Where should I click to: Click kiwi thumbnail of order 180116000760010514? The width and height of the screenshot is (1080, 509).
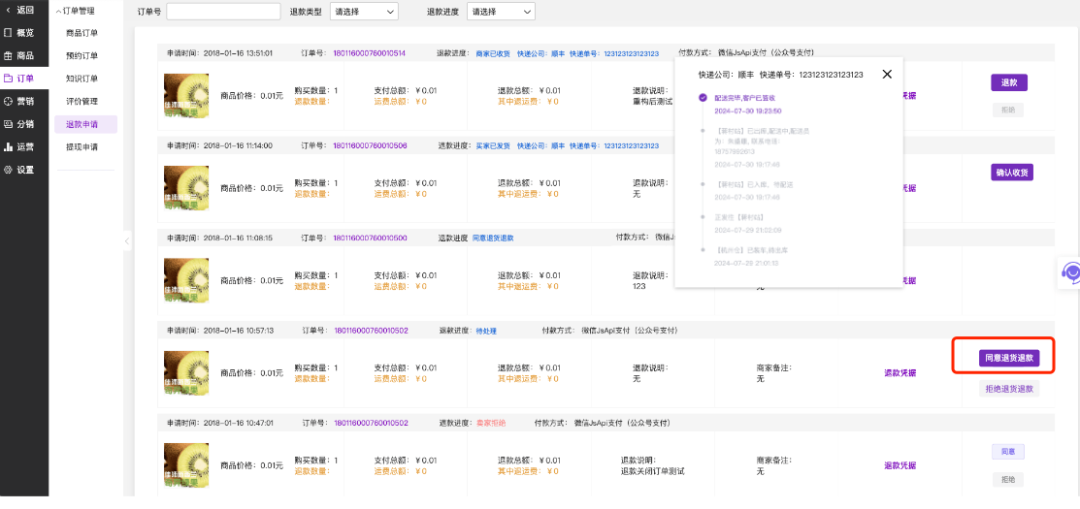pyautogui.click(x=186, y=96)
